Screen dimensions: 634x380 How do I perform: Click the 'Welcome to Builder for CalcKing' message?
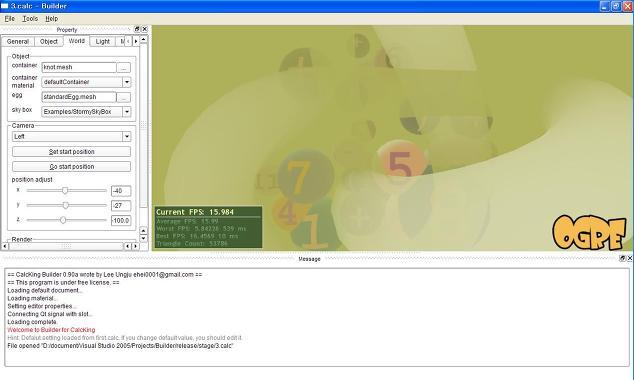(x=51, y=330)
